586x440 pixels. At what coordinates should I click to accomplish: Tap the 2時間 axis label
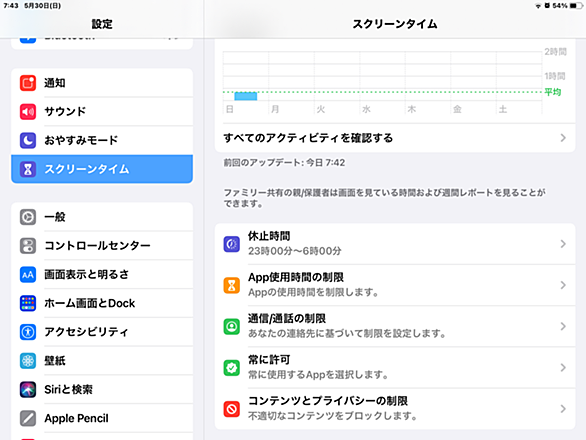(555, 52)
